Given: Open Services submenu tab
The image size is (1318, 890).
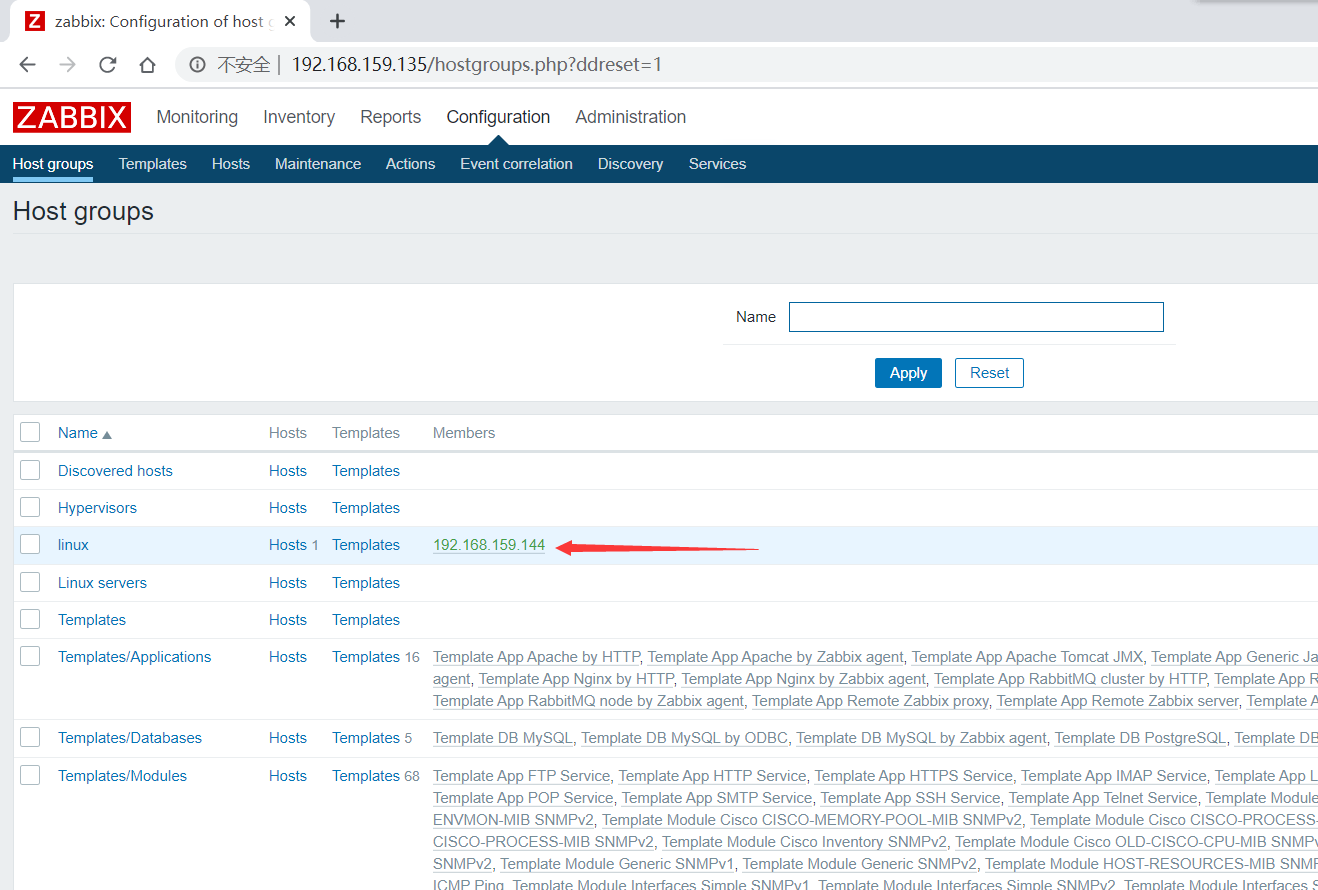Looking at the screenshot, I should (x=717, y=164).
